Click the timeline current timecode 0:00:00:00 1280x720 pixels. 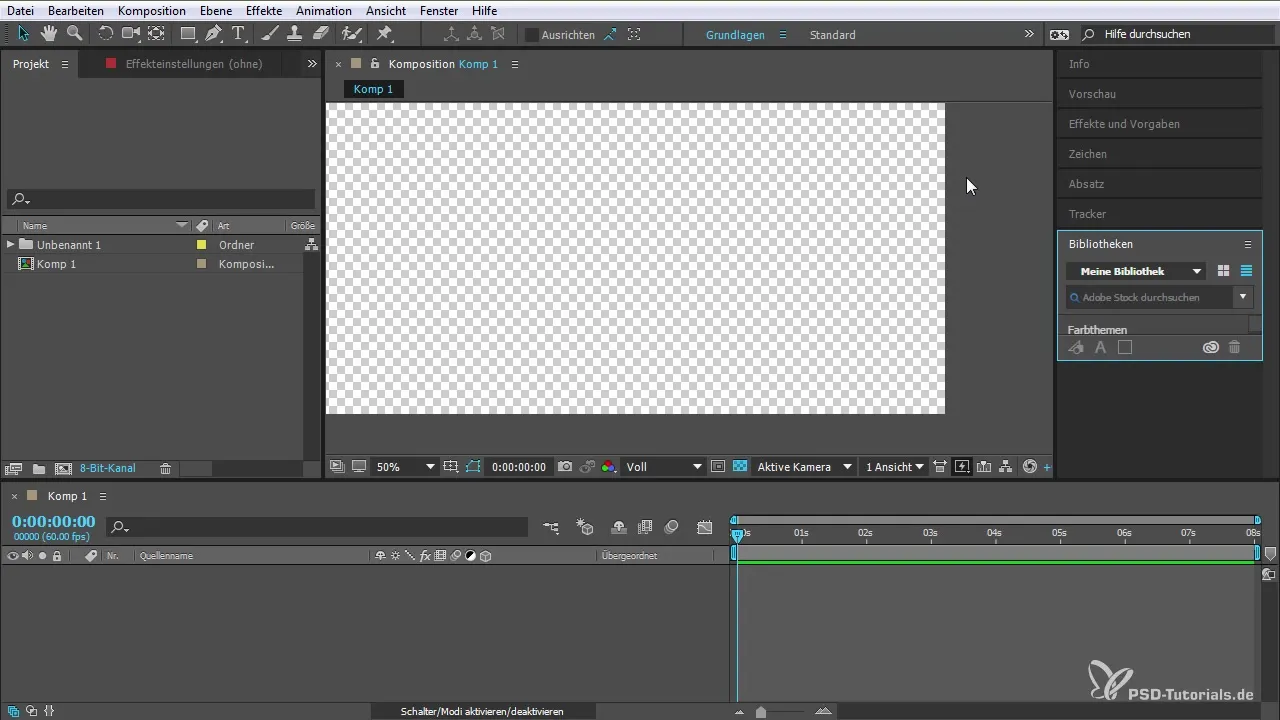(54, 522)
